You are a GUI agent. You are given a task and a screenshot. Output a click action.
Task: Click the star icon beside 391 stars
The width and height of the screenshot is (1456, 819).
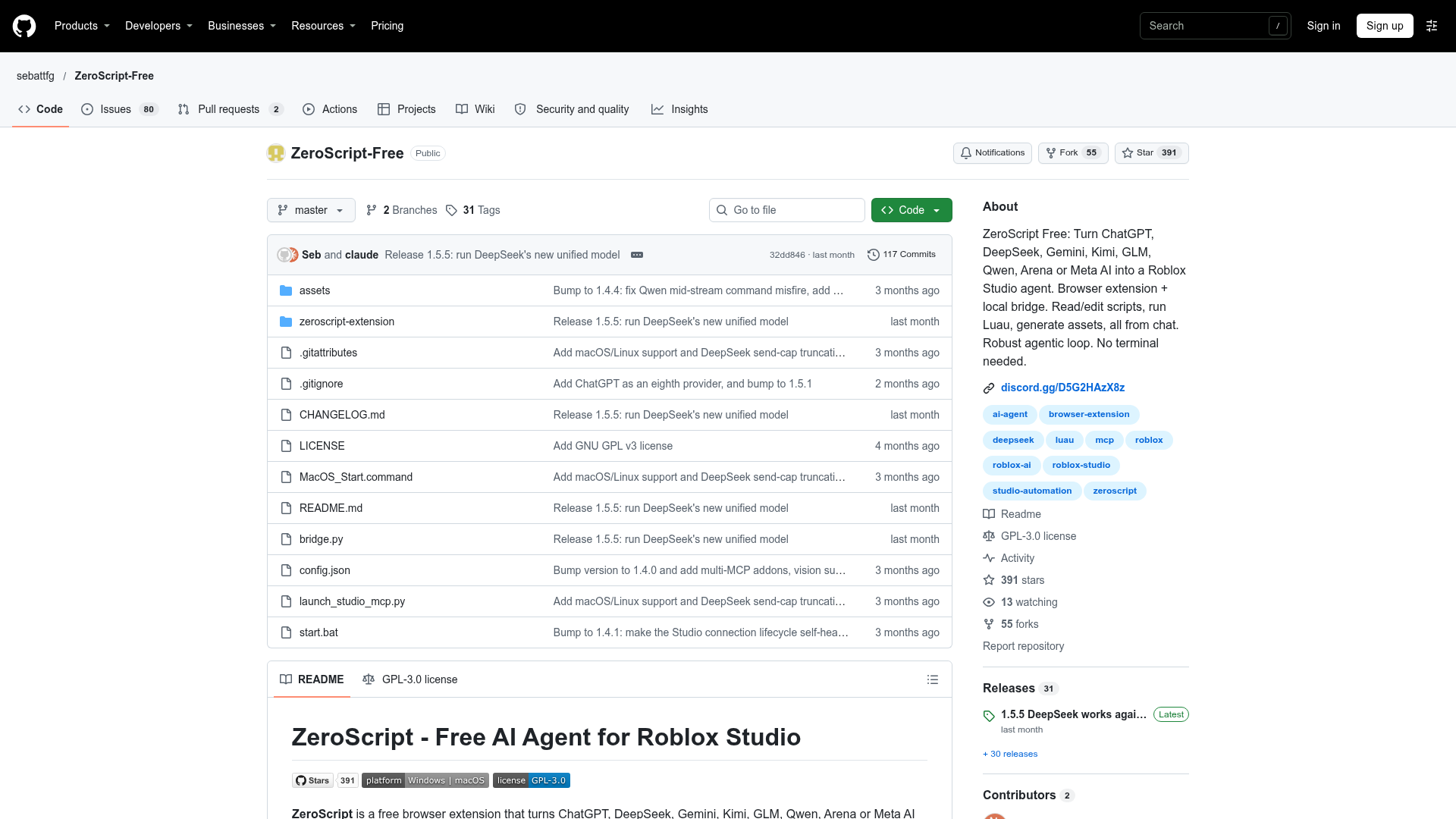(x=989, y=580)
